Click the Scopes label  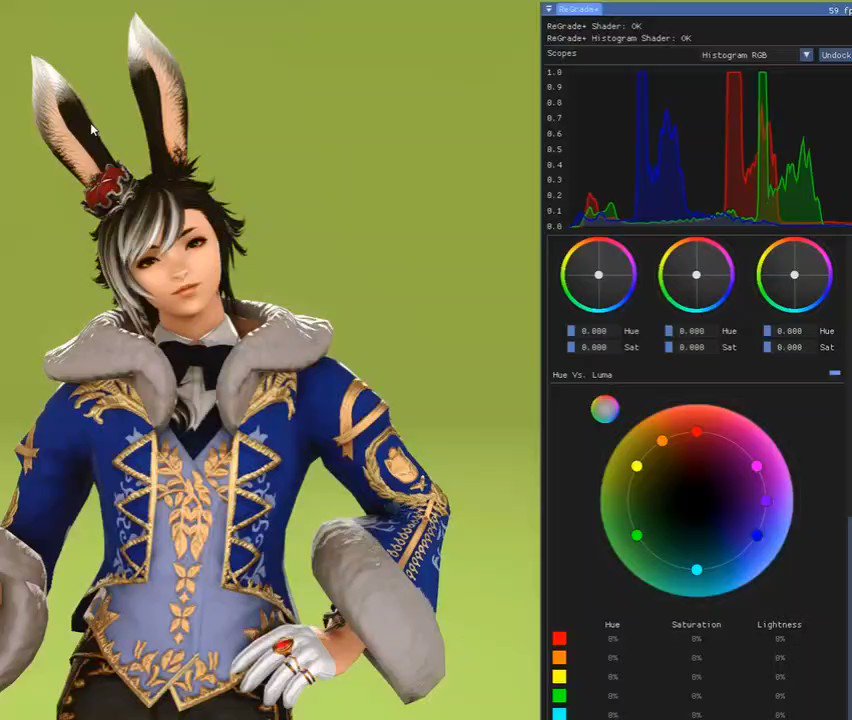click(x=561, y=53)
